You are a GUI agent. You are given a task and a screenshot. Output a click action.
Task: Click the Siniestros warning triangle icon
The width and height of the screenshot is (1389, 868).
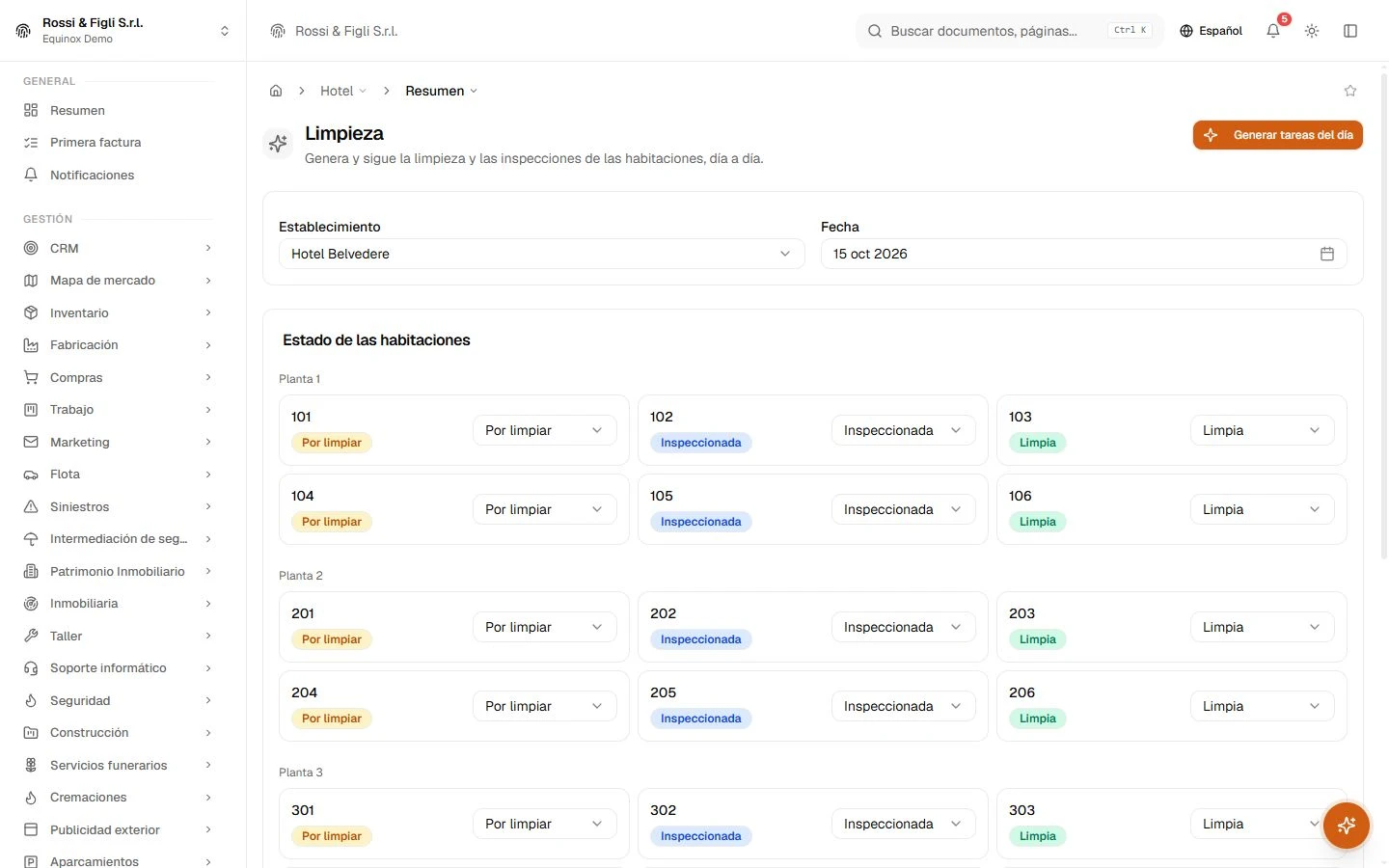coord(31,506)
